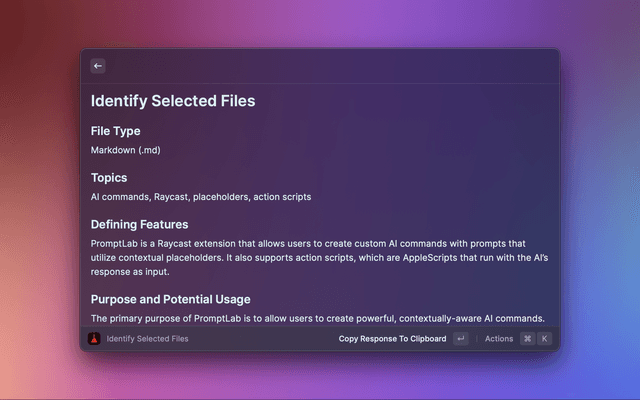
Task: Click the paragraph starting PromptLab is a Raycast
Action: tap(320, 258)
